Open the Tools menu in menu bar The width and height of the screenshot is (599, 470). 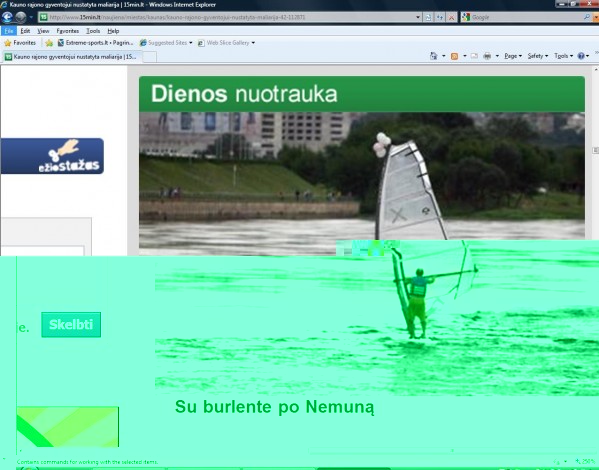93,31
